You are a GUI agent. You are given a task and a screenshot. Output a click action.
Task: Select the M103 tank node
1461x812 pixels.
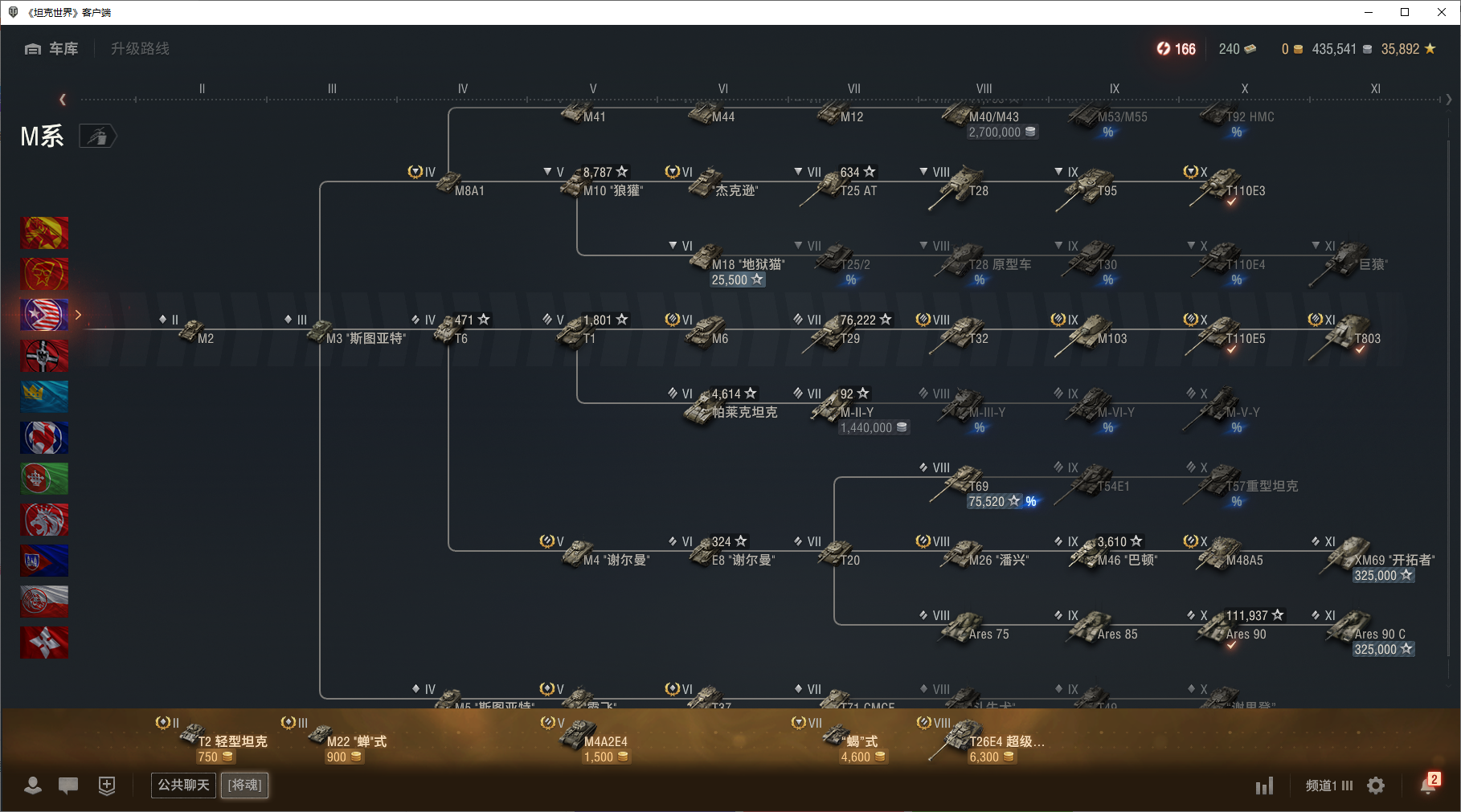pos(1090,333)
